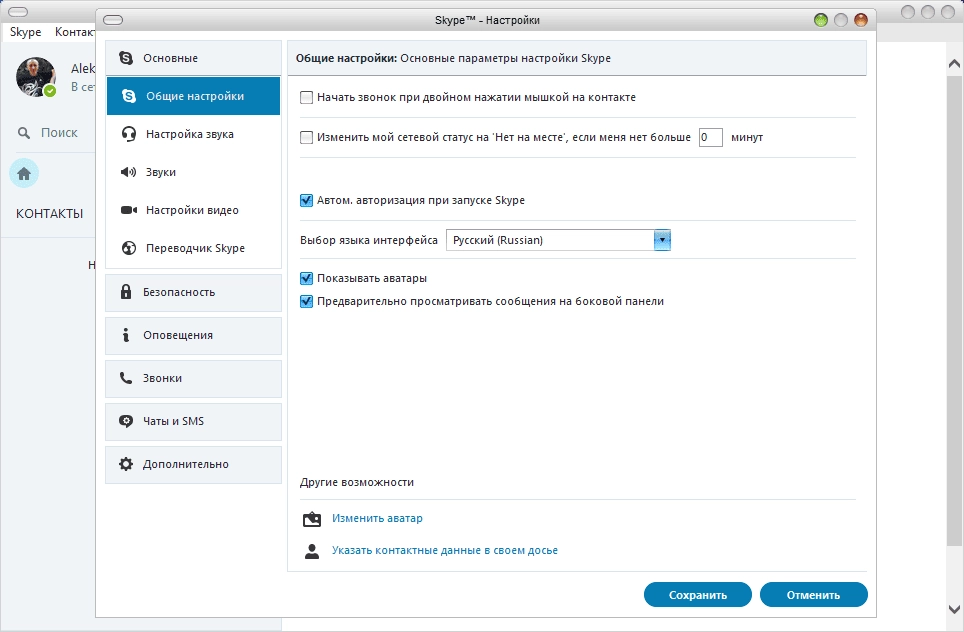Click the Skype logo icon beside Основные
The width and height of the screenshot is (964, 632).
pos(126,58)
